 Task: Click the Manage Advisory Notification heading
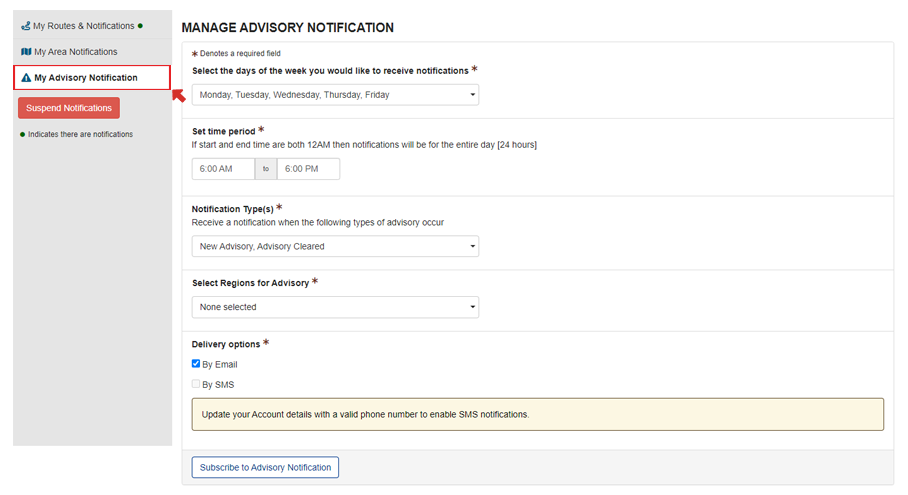(287, 27)
